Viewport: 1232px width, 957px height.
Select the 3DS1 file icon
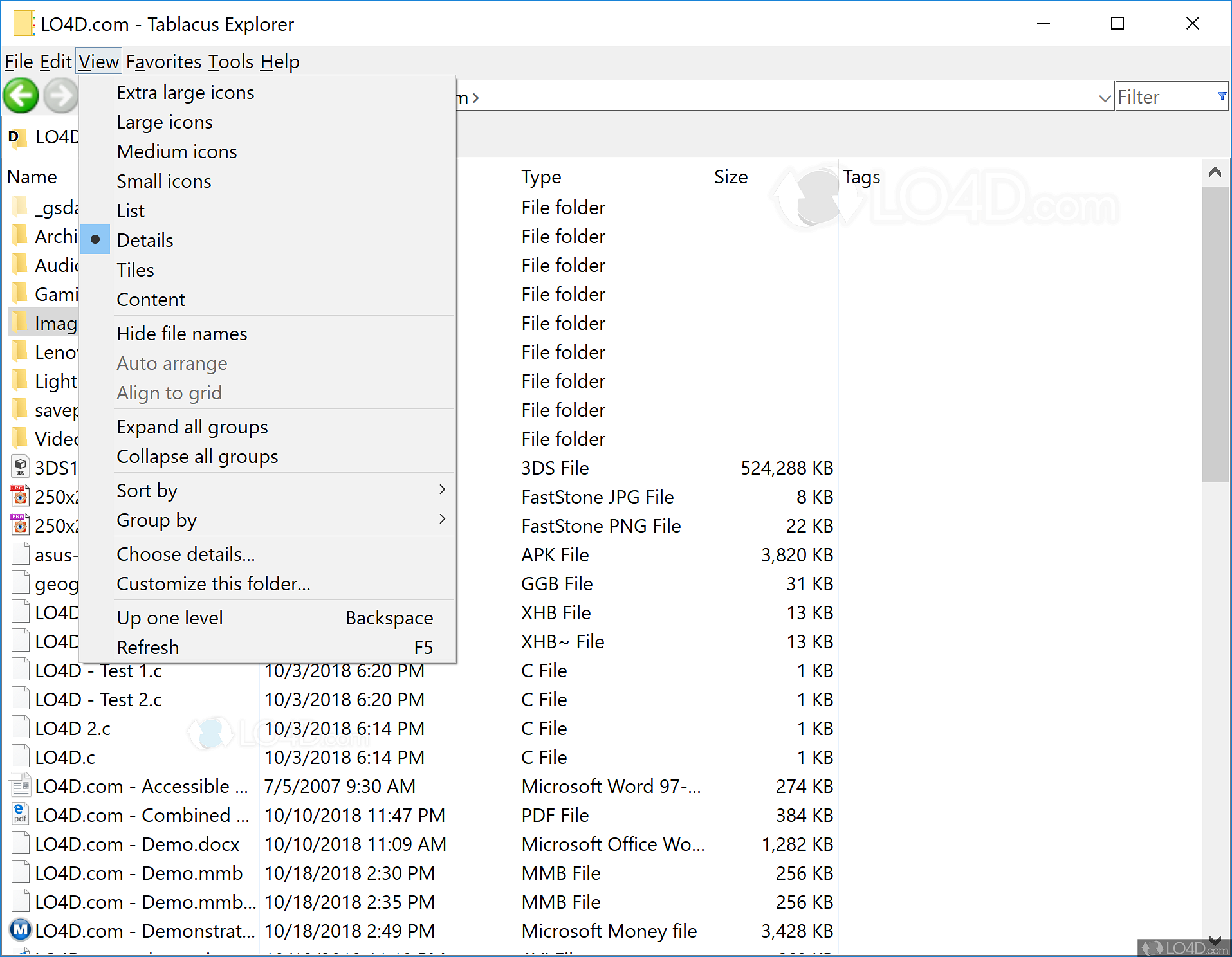tap(20, 467)
